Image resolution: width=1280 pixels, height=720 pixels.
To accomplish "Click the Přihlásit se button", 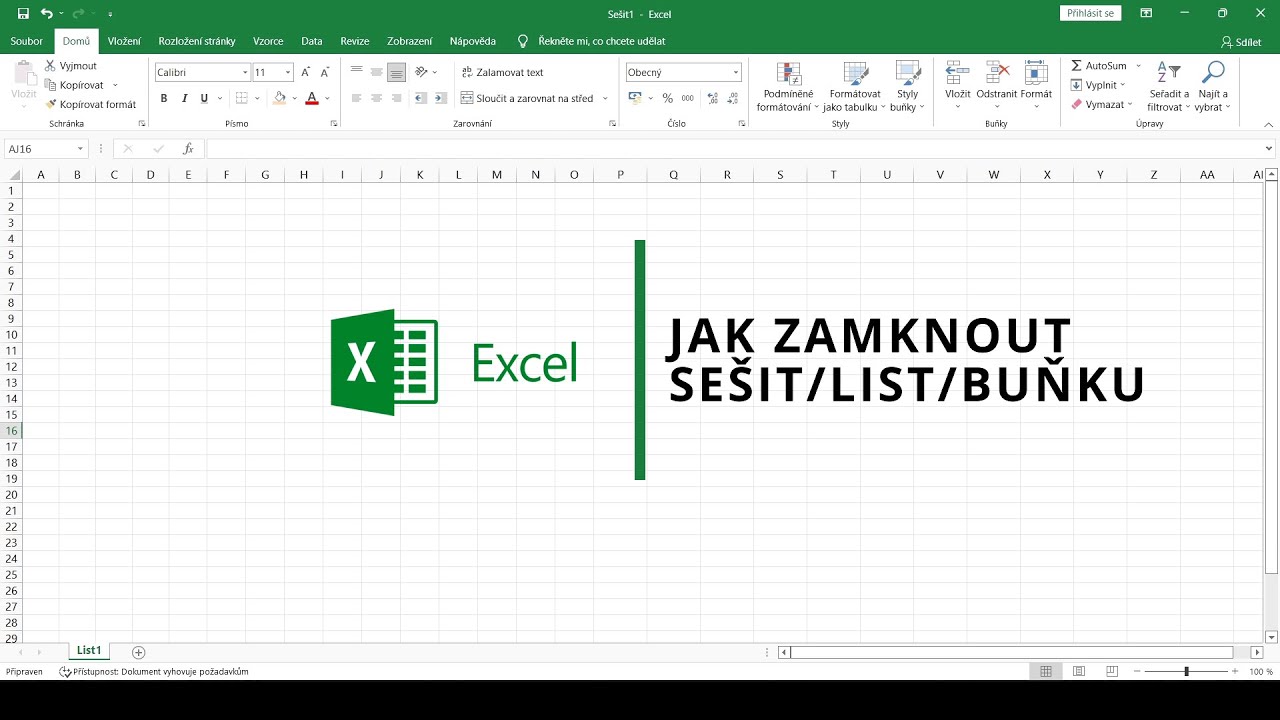I will 1090,13.
